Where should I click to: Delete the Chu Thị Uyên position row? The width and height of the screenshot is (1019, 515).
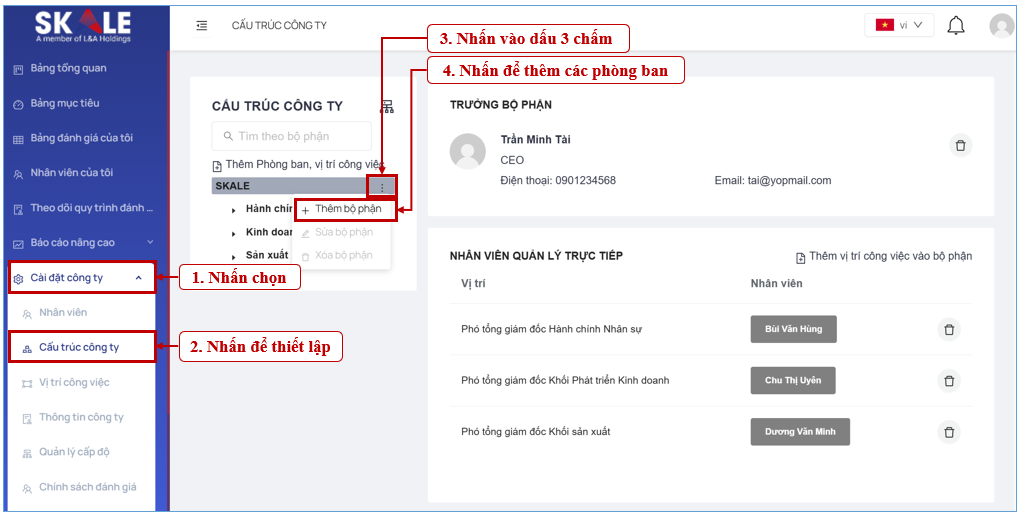click(949, 380)
